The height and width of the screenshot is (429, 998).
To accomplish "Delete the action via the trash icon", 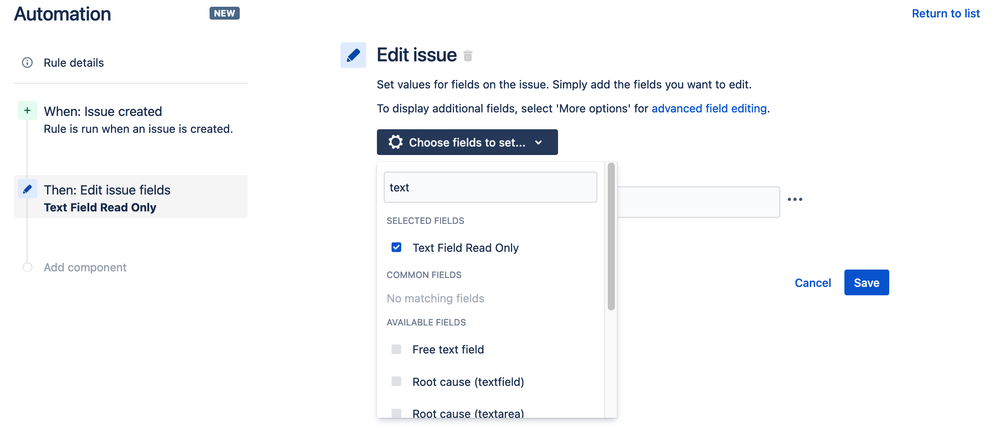I will pos(468,56).
